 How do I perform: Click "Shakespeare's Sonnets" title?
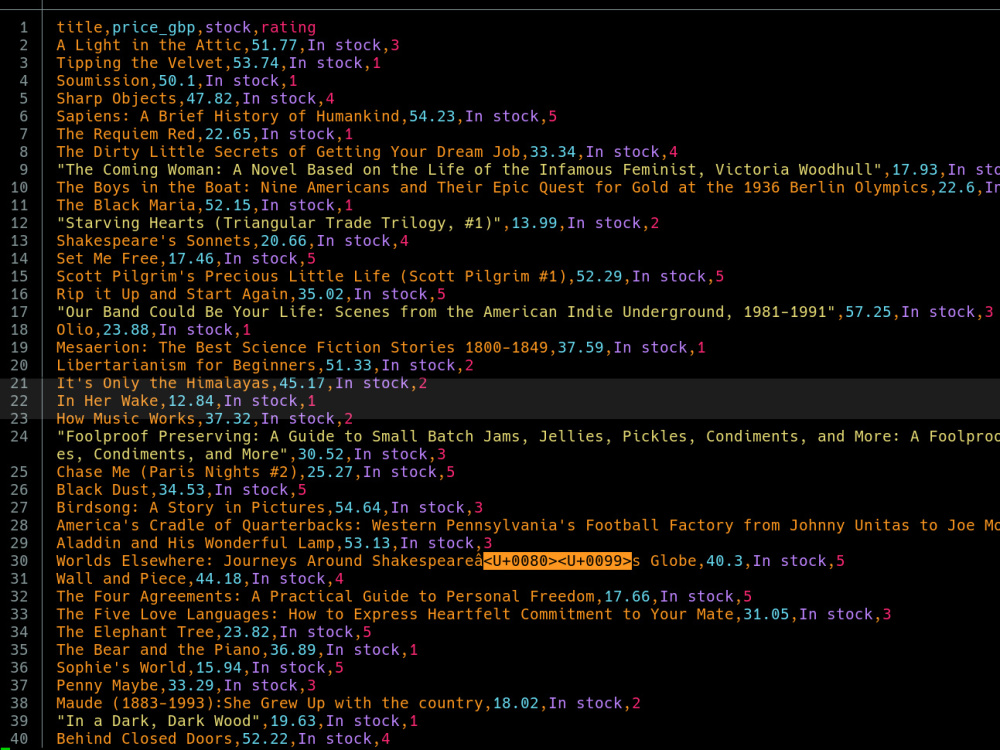point(154,242)
